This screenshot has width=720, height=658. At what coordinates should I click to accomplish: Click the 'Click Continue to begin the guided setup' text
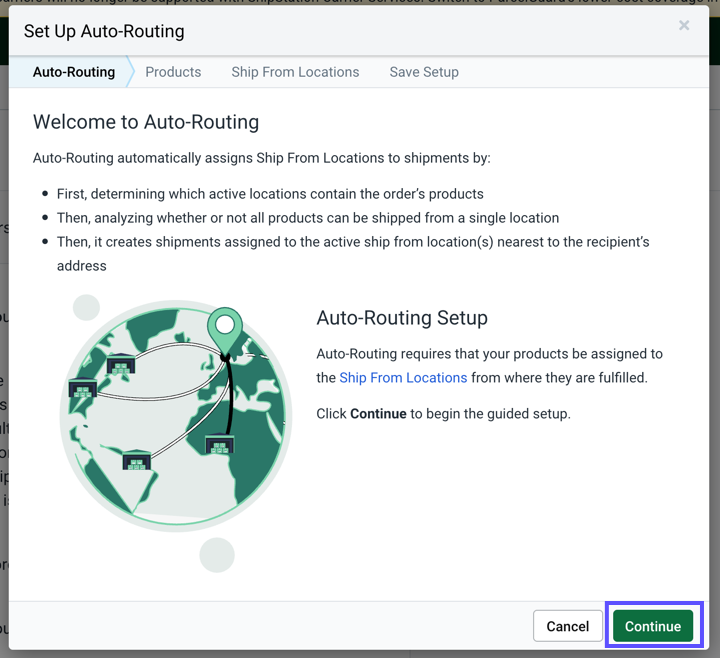point(443,414)
